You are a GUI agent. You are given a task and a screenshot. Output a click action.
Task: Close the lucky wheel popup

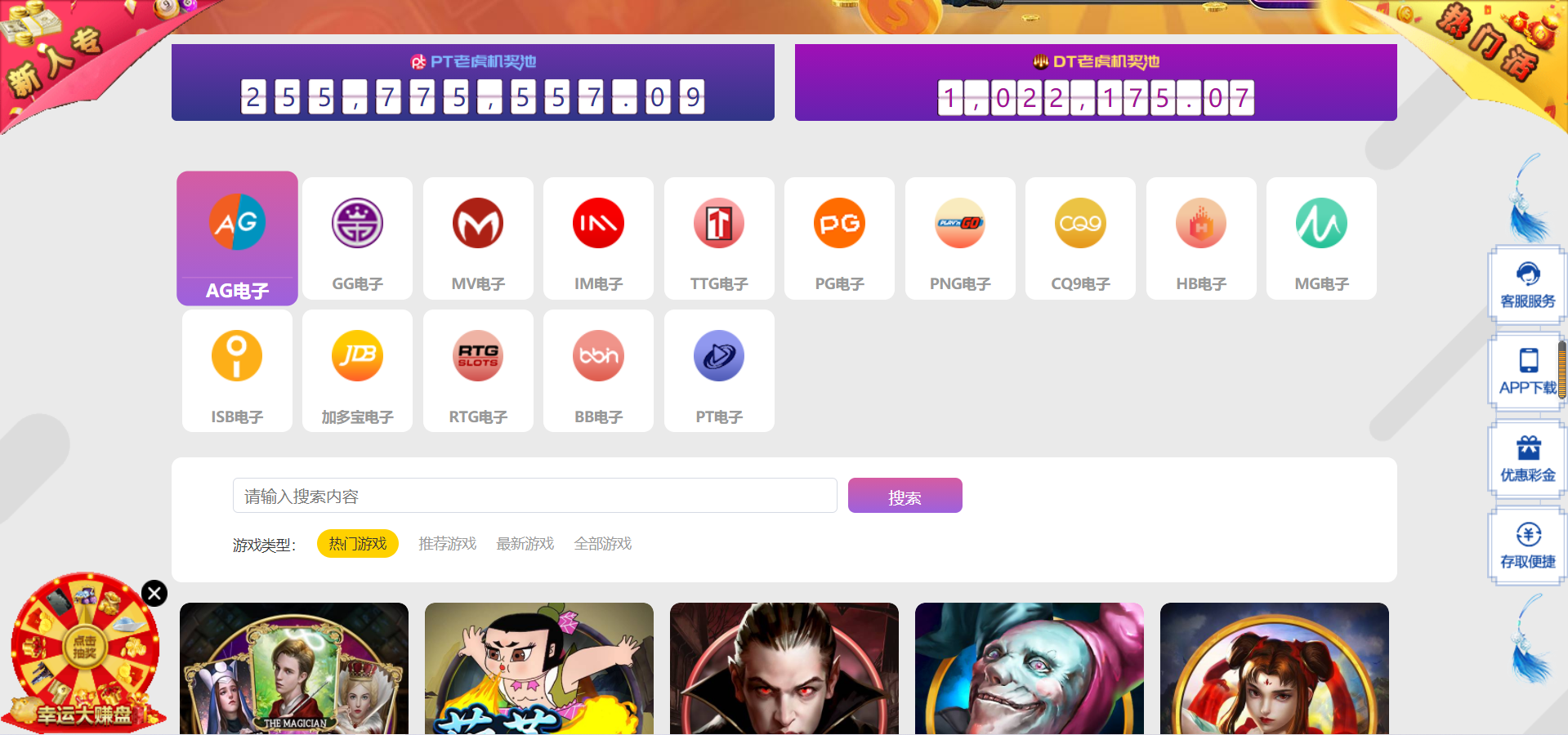coord(154,593)
